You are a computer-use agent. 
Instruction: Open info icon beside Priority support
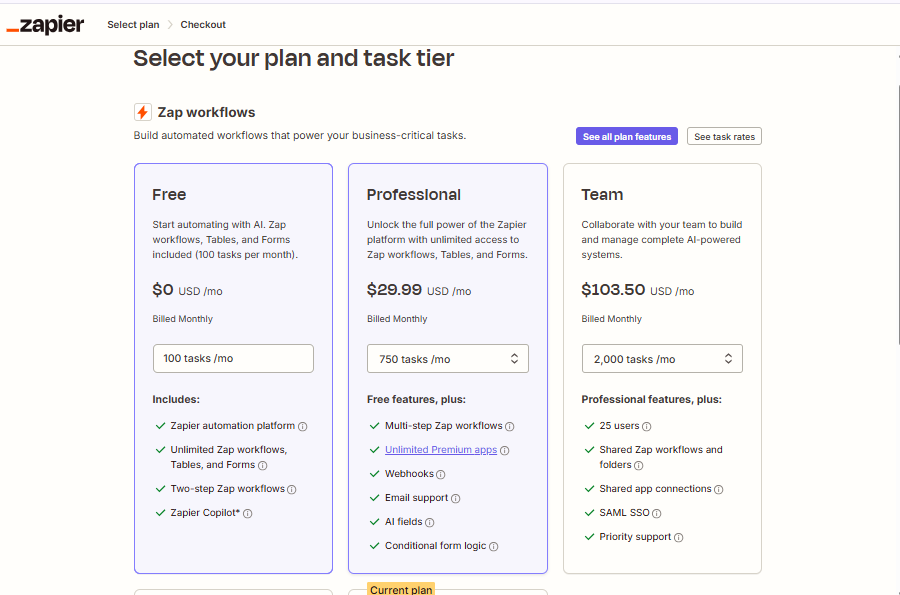tap(678, 538)
